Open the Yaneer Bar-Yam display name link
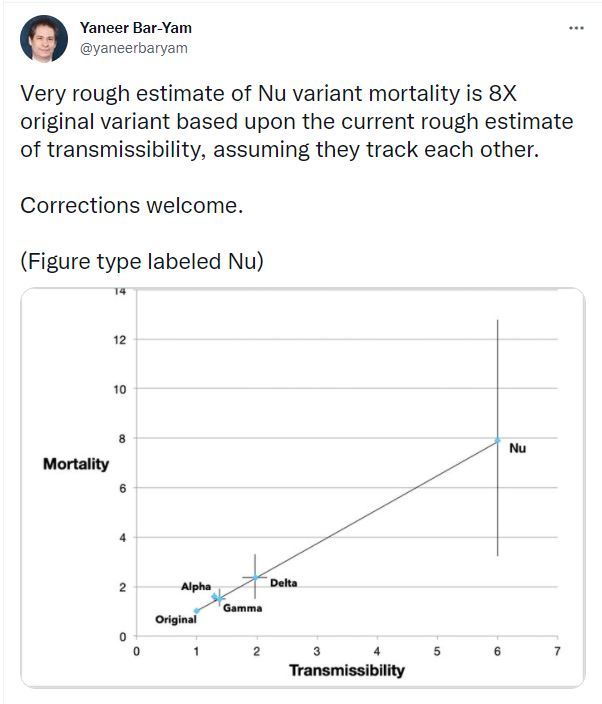Image resolution: width=602 pixels, height=704 pixels. tap(136, 28)
